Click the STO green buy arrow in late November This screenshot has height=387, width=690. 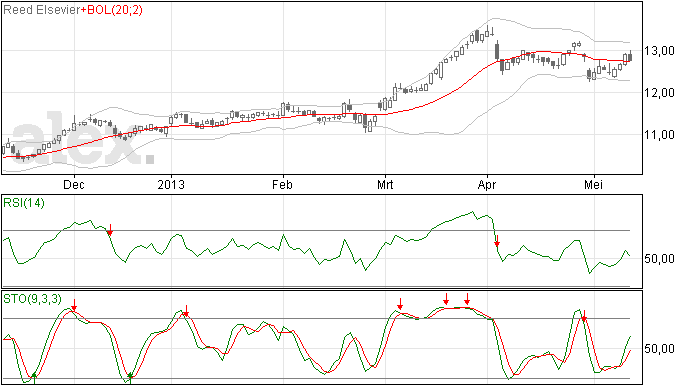[x=34, y=378]
